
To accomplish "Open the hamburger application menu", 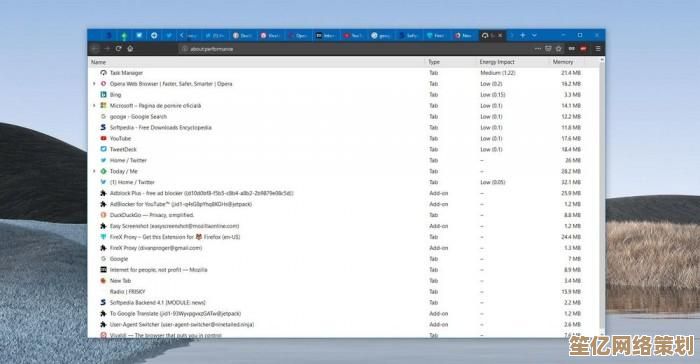I will (x=597, y=48).
